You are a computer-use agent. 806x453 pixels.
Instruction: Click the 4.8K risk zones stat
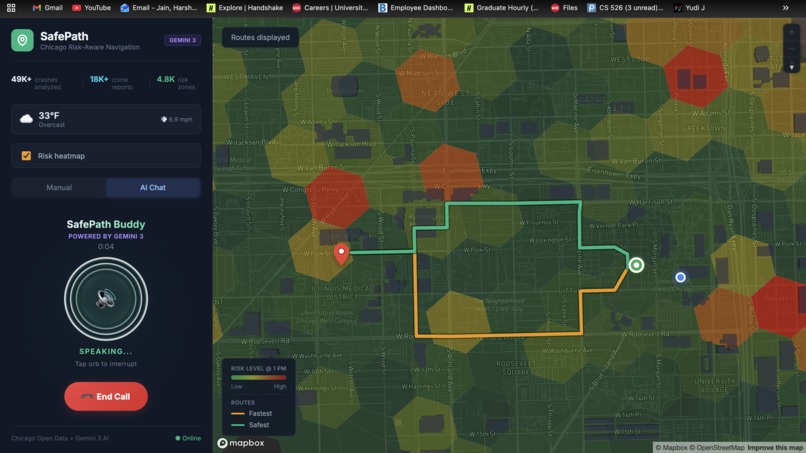176,83
